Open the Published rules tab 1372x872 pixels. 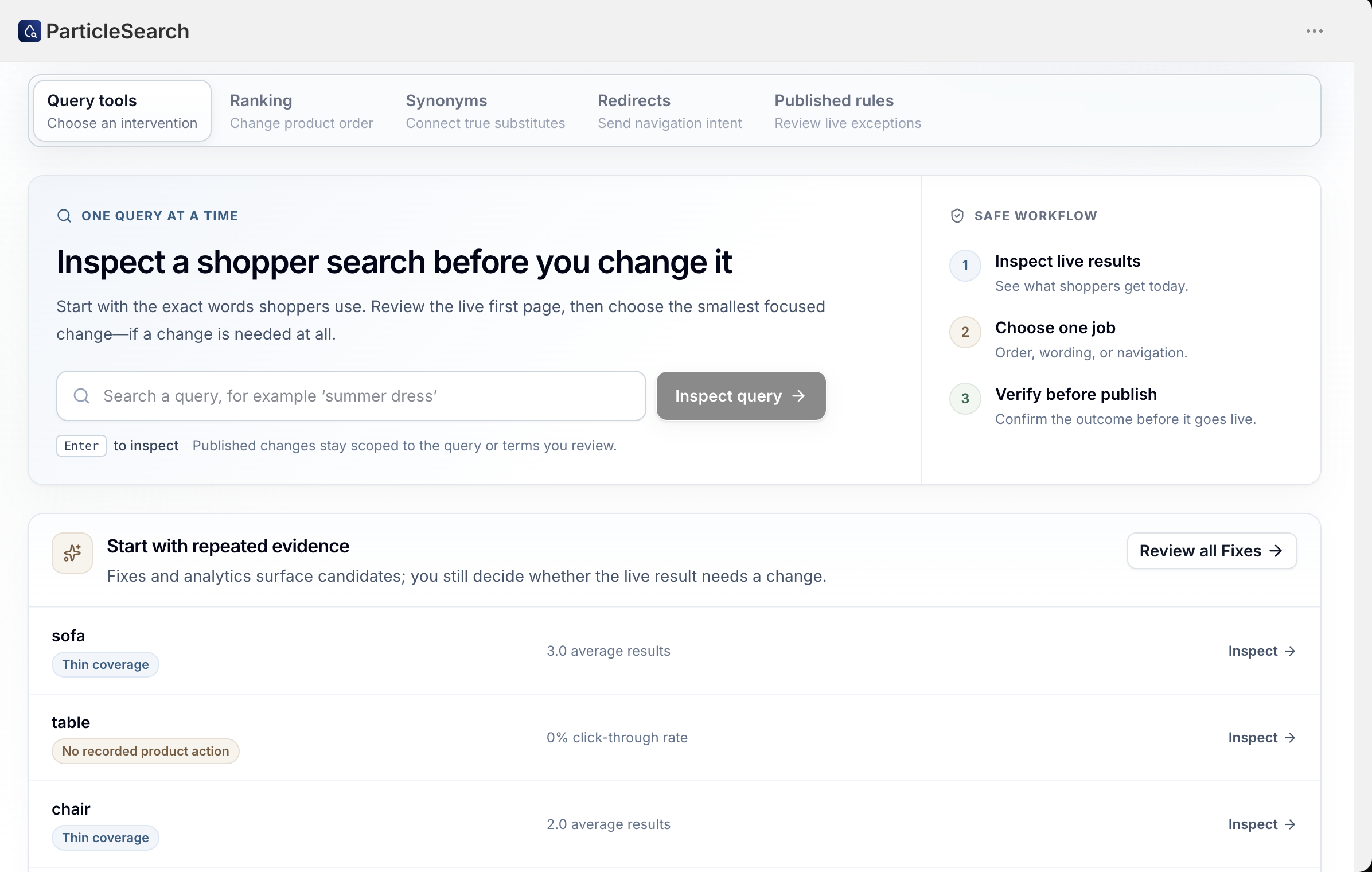848,111
